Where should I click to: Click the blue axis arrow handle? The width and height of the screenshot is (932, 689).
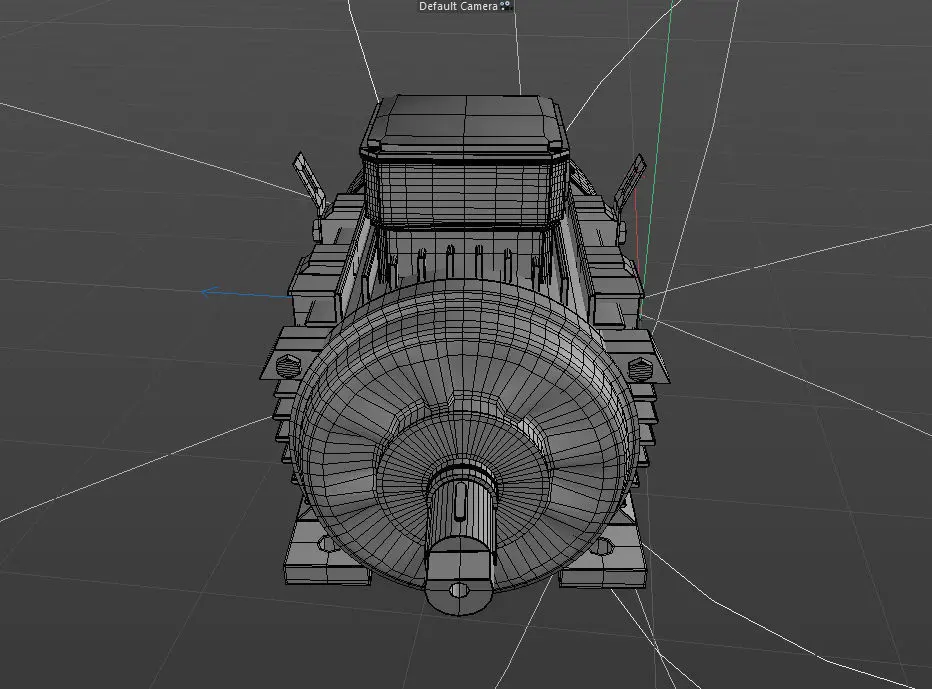[207, 292]
